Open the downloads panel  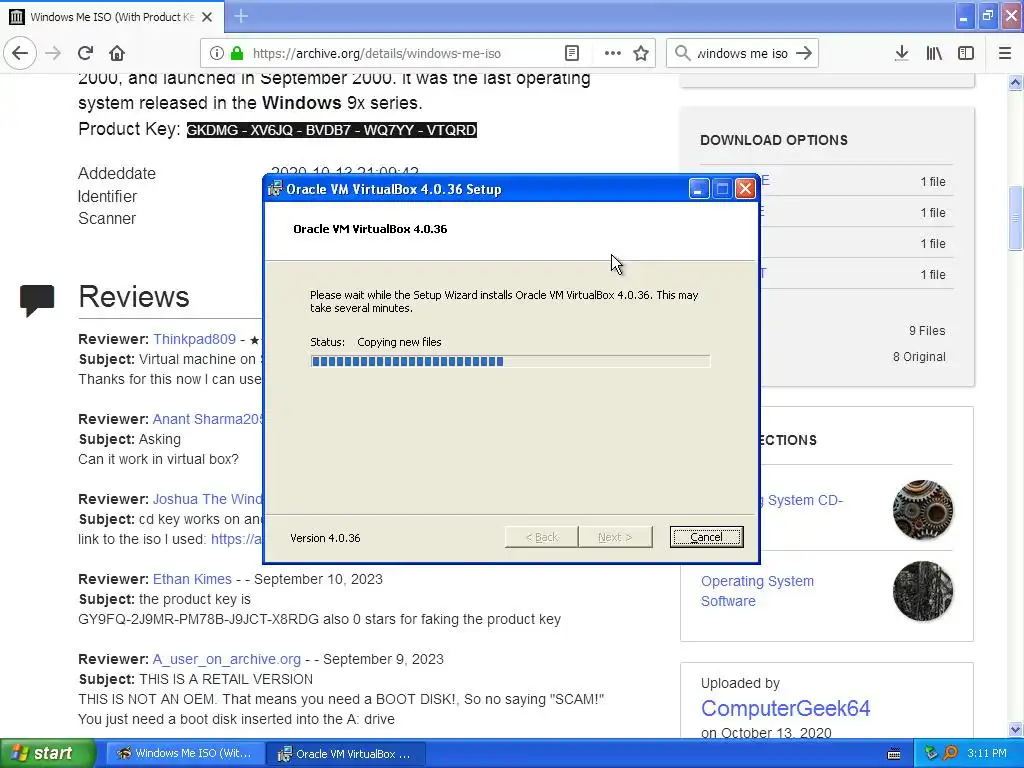coord(902,54)
